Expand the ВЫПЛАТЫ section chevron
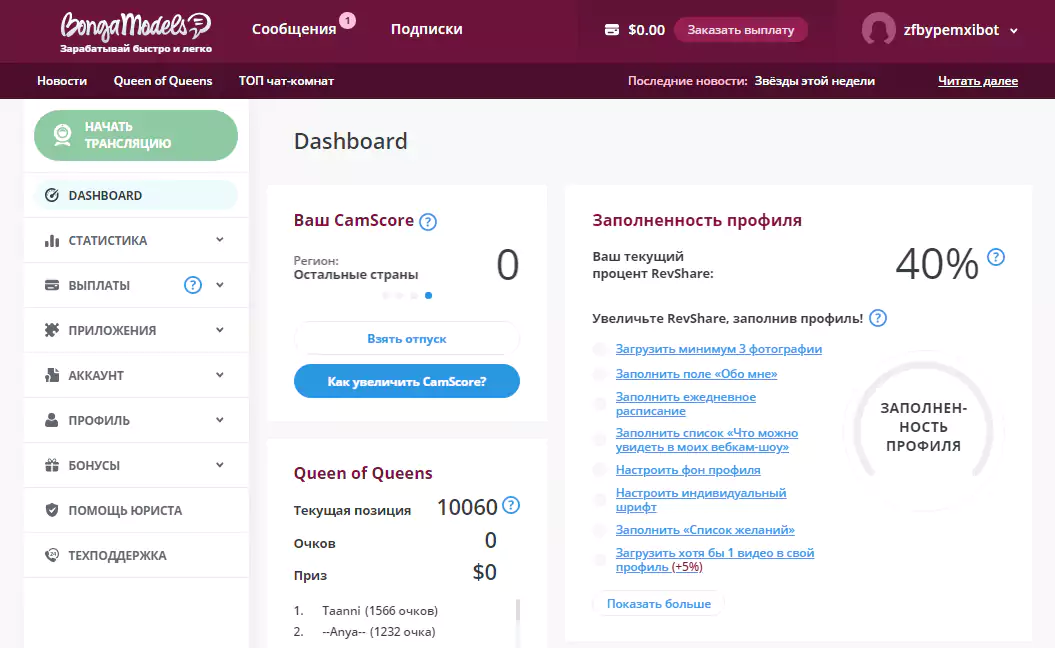This screenshot has width=1055, height=648. [220, 285]
